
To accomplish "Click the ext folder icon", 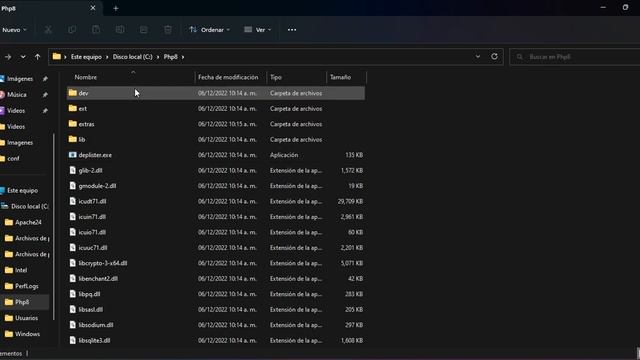I will [73, 109].
